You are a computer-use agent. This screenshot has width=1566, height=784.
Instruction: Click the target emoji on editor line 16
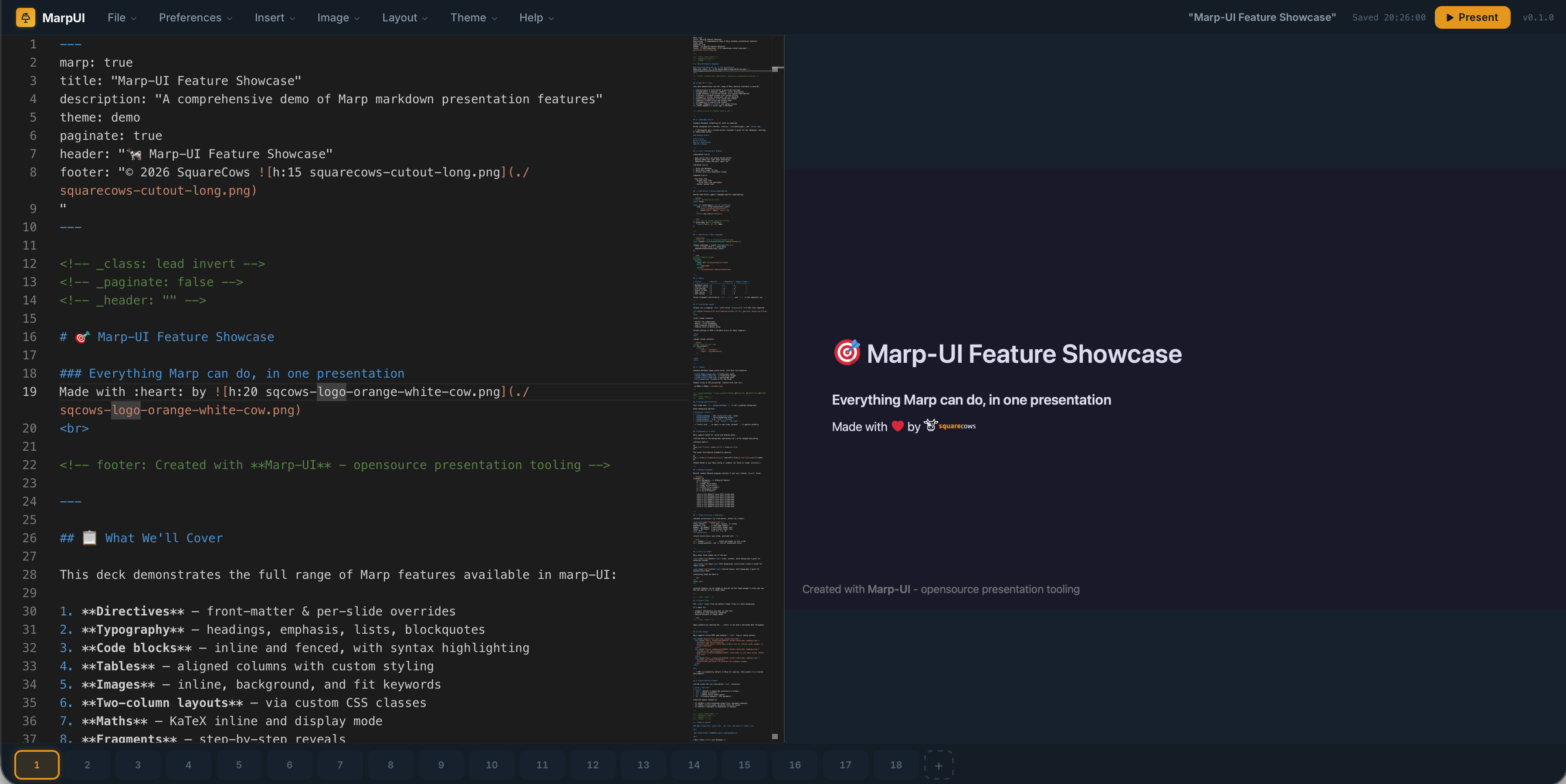pos(82,337)
